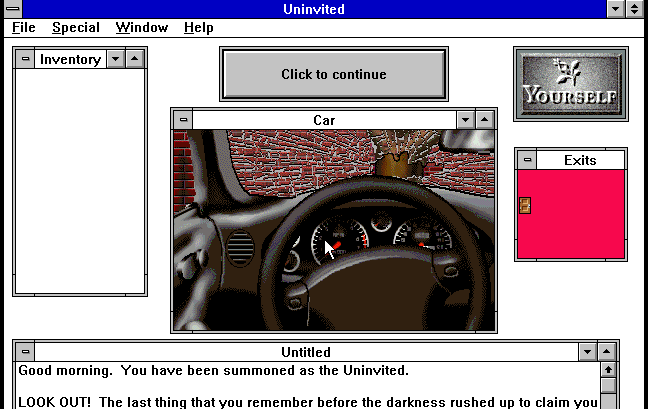Click the door icon in Exits panel
Image resolution: width=648 pixels, height=409 pixels.
click(525, 205)
